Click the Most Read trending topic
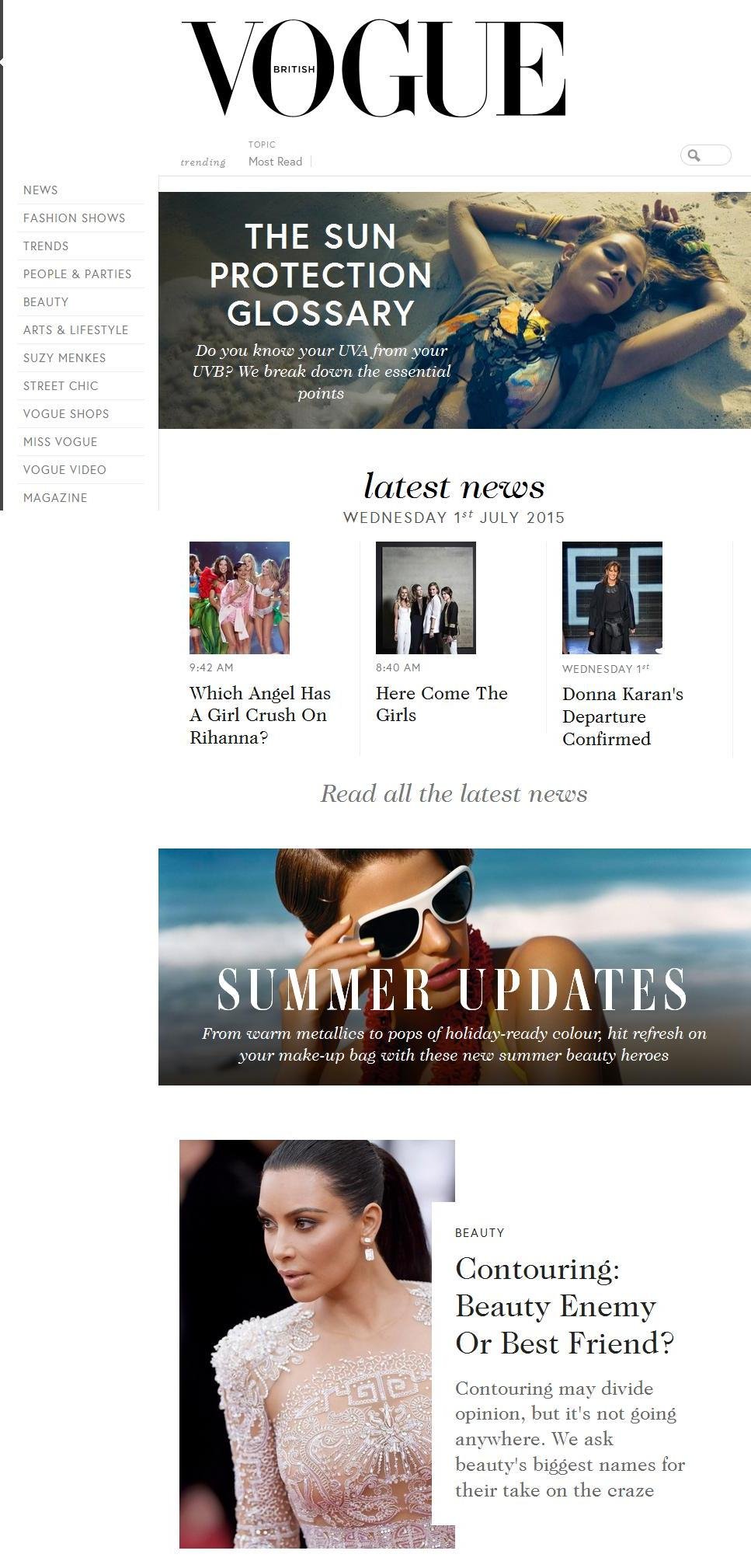The image size is (751, 1568). pos(275,162)
